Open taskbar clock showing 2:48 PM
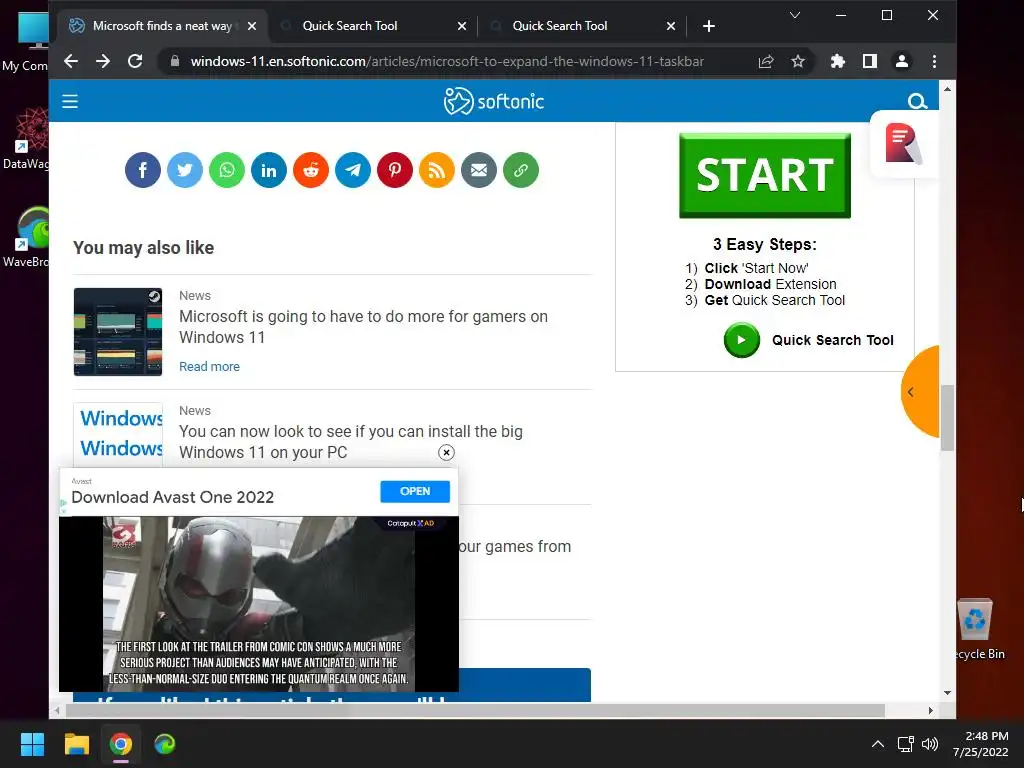 click(980, 744)
